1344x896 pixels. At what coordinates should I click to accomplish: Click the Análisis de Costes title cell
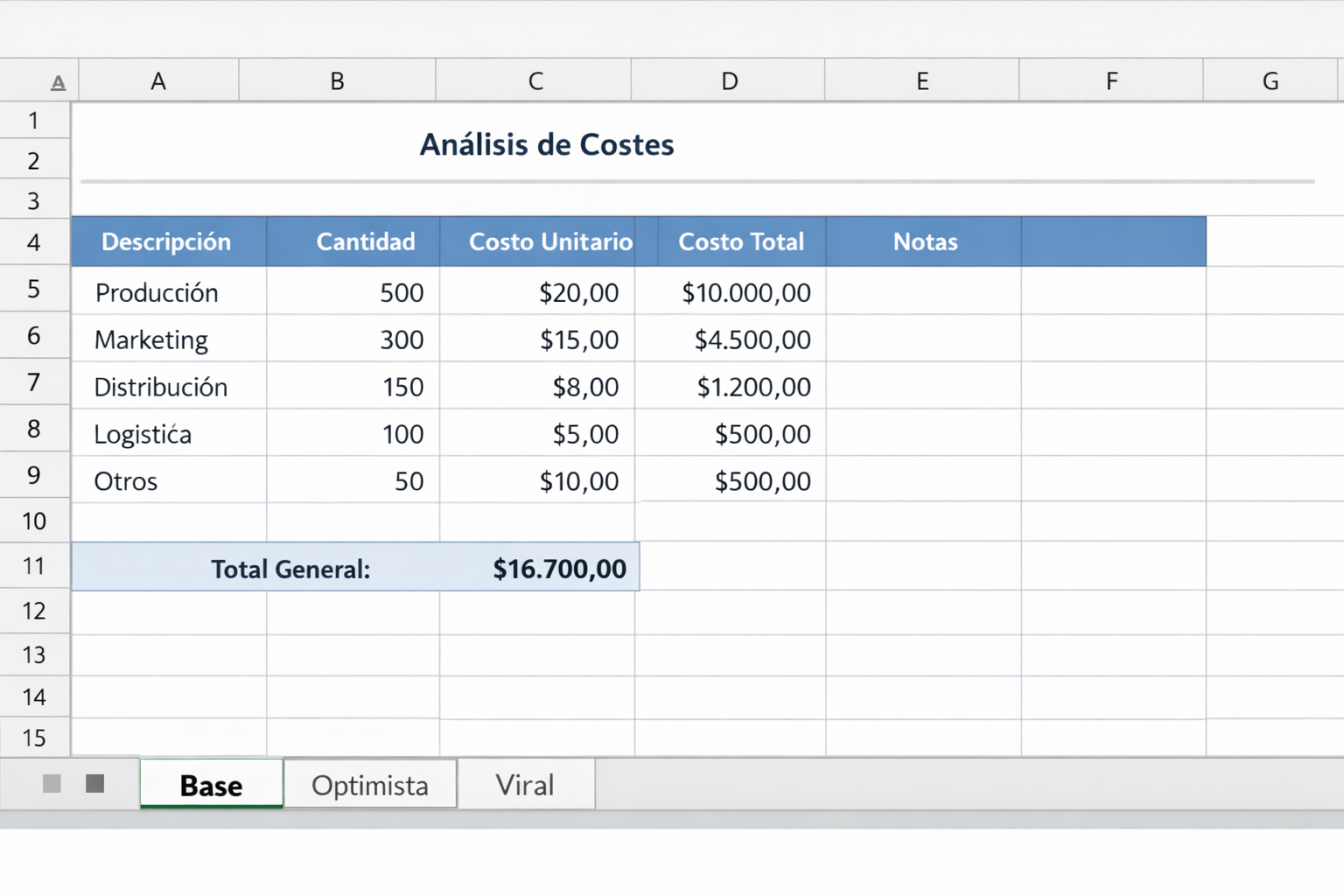[546, 144]
